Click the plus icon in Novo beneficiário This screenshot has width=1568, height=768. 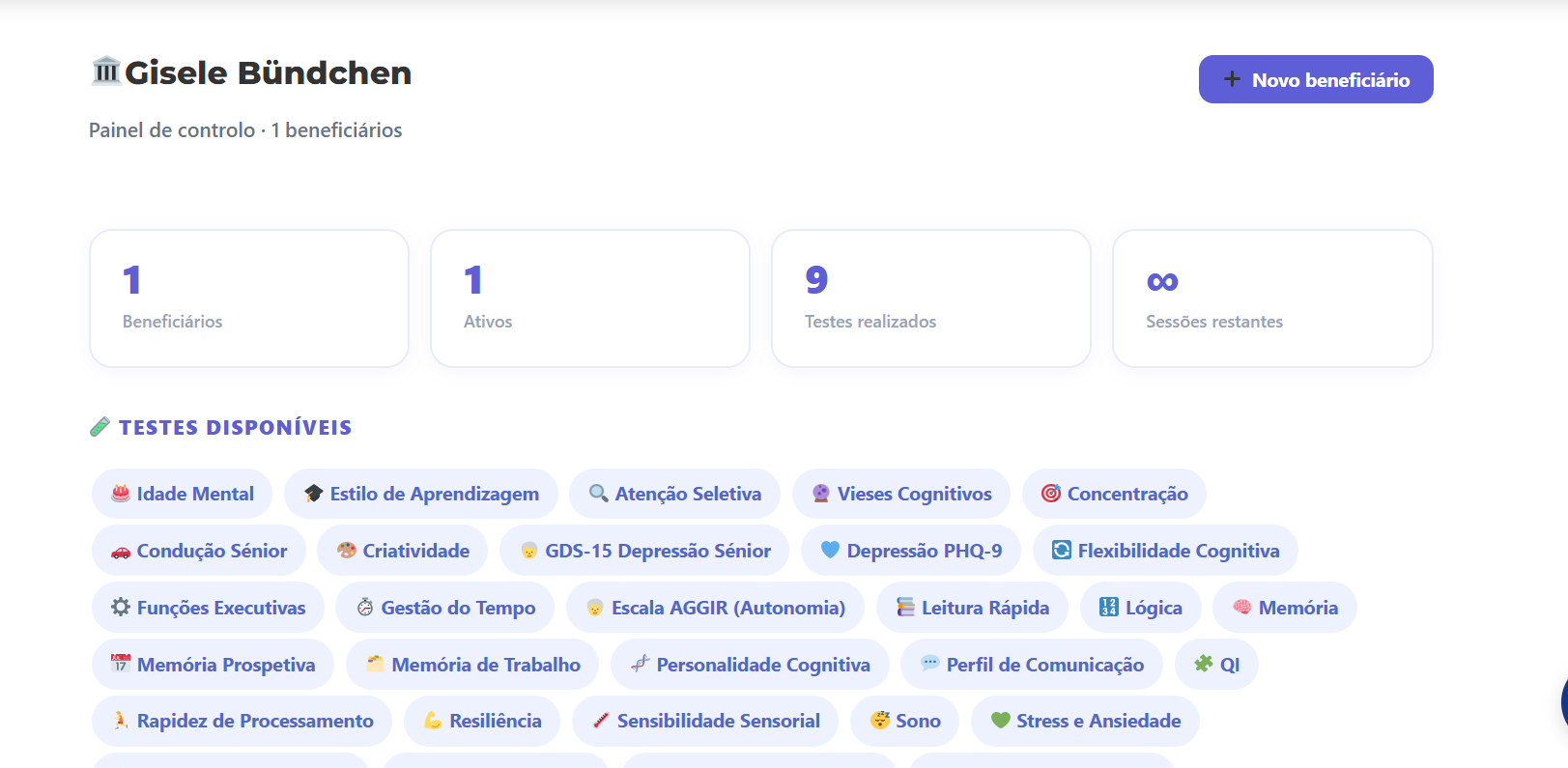pyautogui.click(x=1232, y=79)
